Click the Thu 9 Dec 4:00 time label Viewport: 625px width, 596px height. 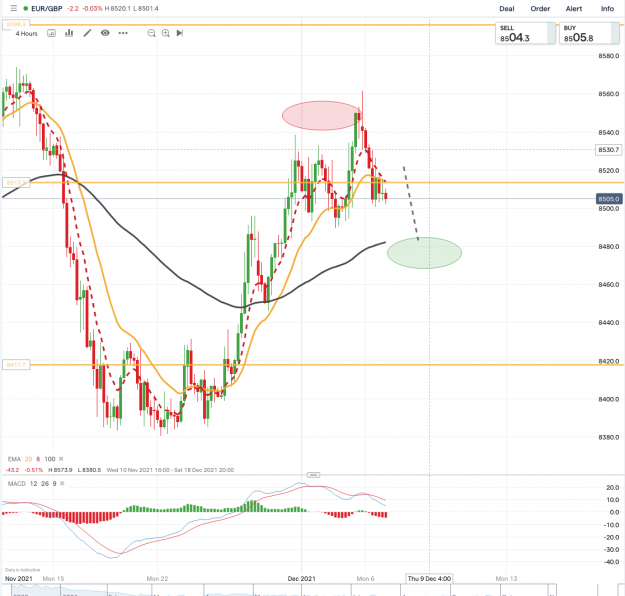tap(429, 578)
